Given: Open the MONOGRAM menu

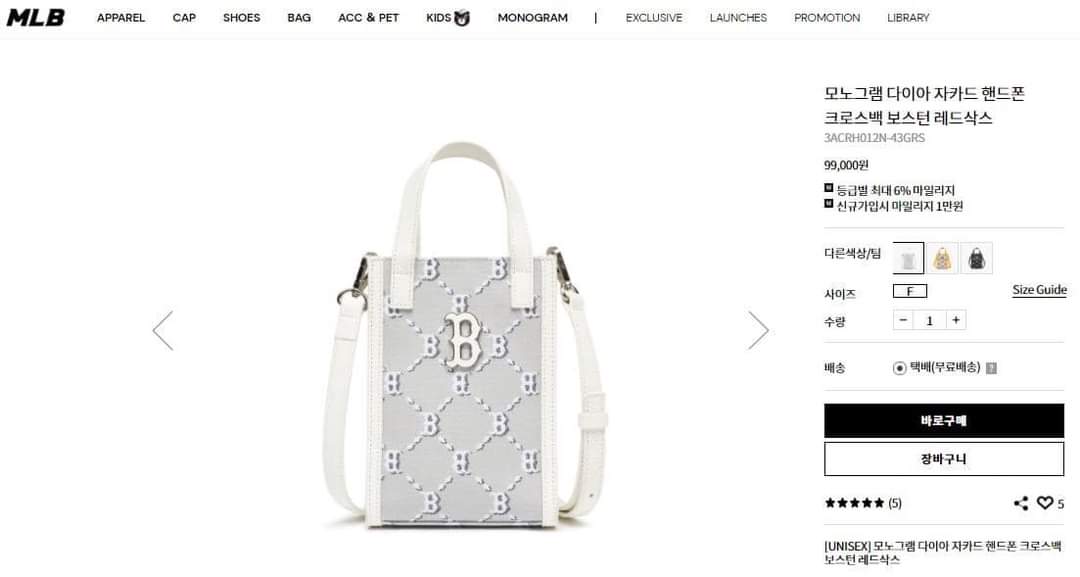Looking at the screenshot, I should click(532, 18).
